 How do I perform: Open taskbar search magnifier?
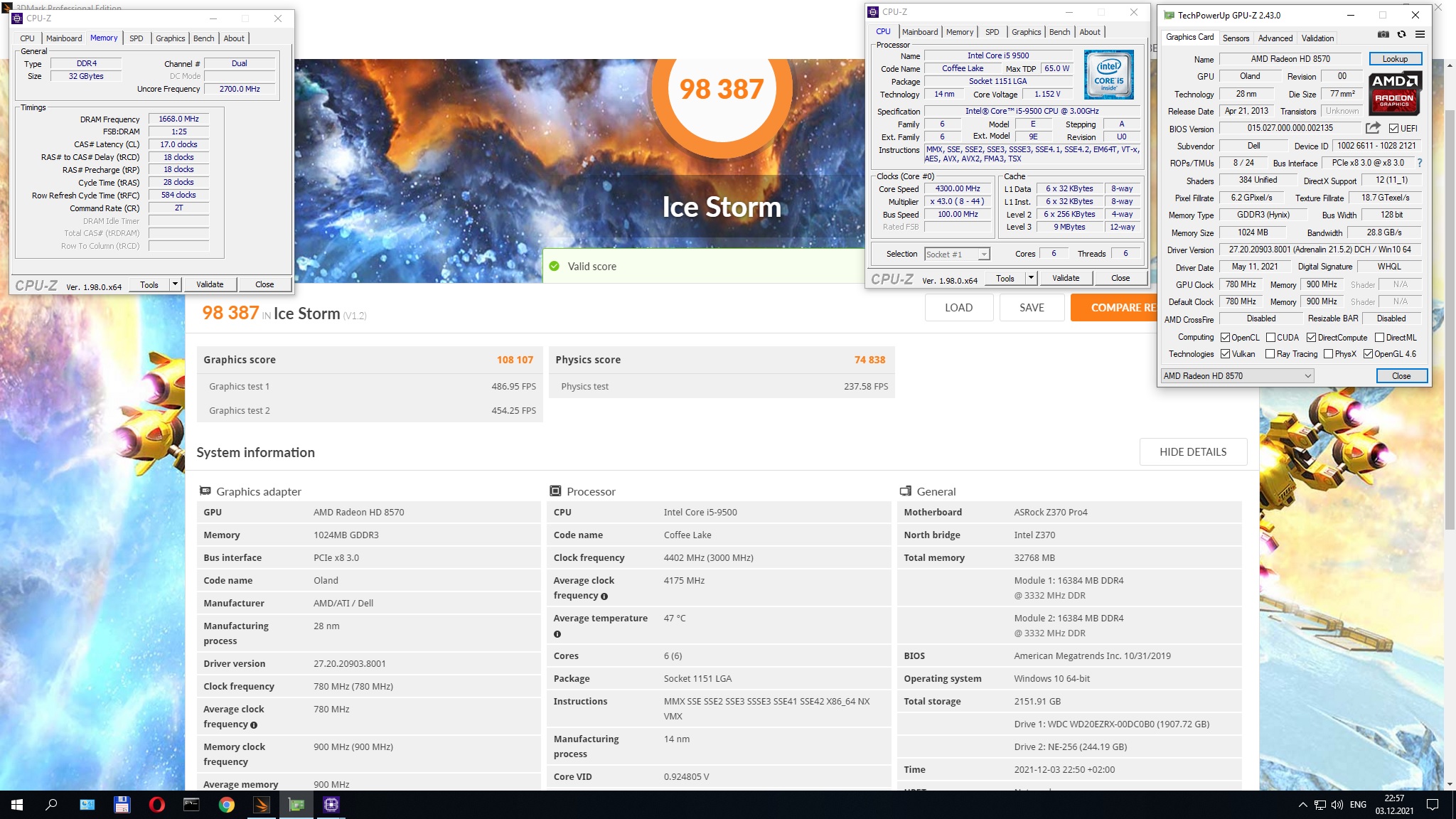(x=51, y=805)
